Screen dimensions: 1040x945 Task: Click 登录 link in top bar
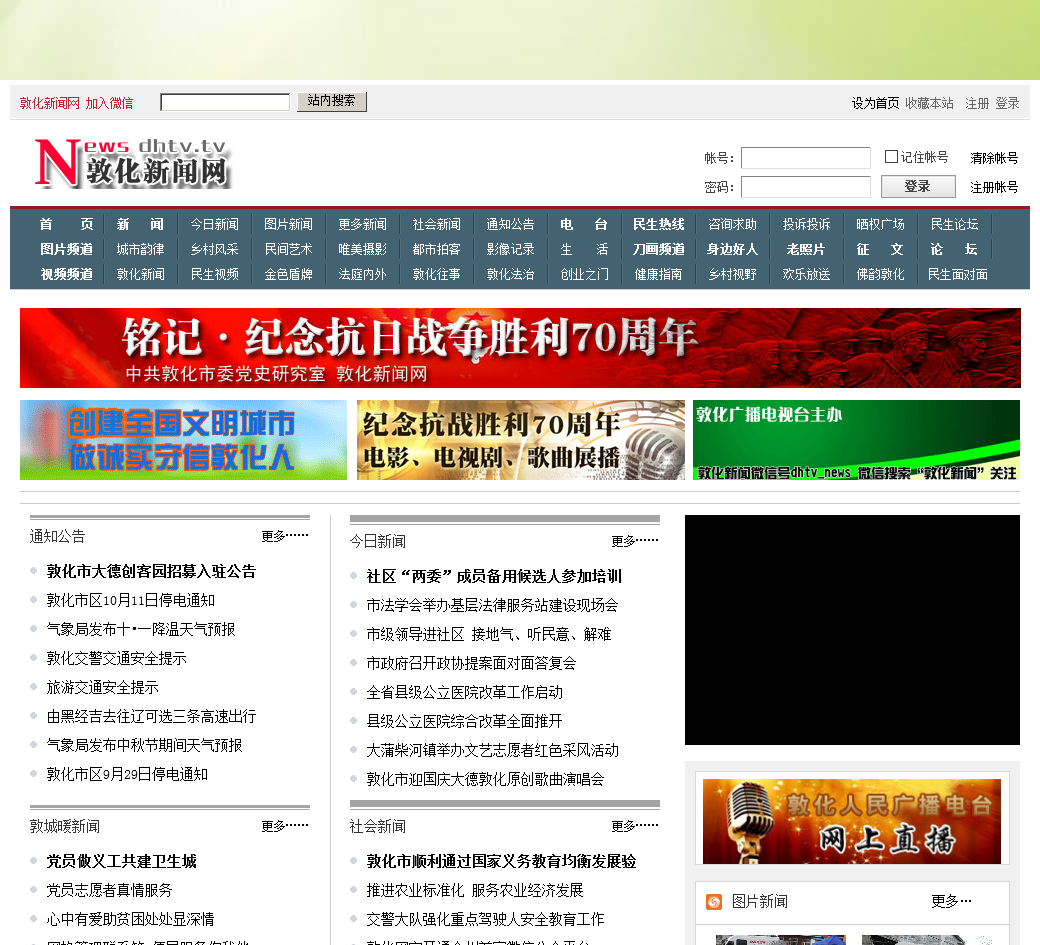pos(1007,103)
